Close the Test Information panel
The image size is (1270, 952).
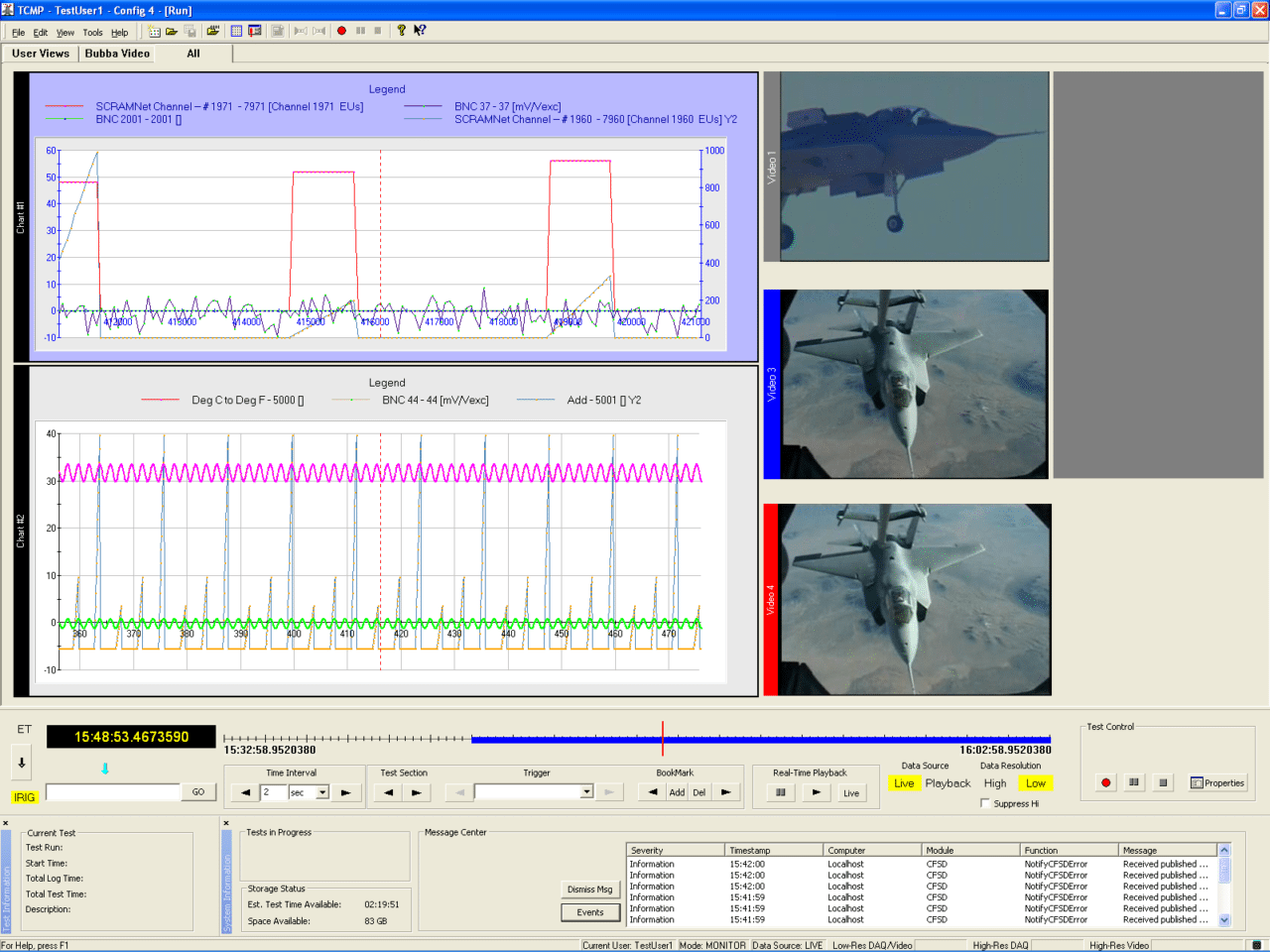coord(5,823)
